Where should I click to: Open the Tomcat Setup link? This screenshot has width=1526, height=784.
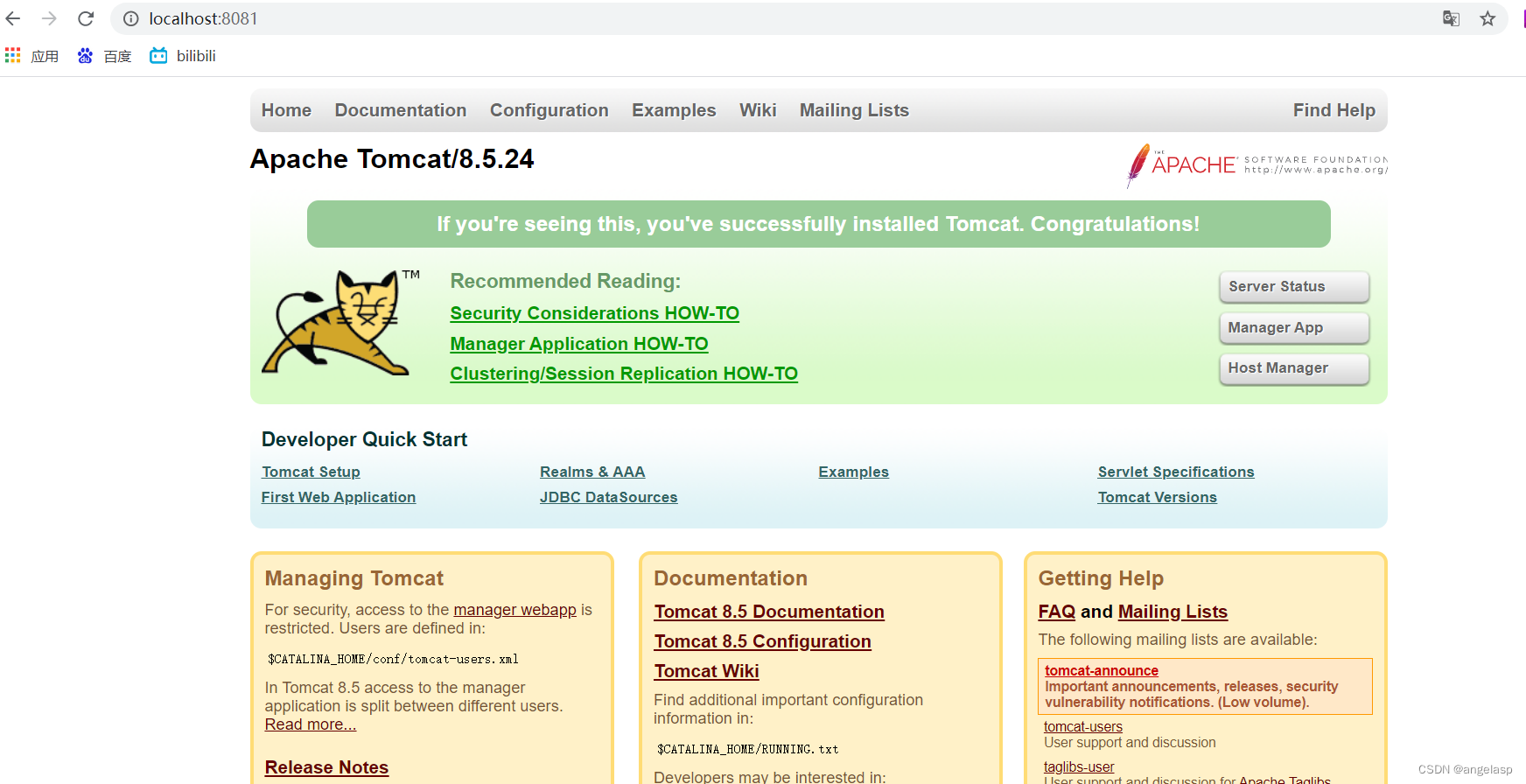tap(311, 472)
